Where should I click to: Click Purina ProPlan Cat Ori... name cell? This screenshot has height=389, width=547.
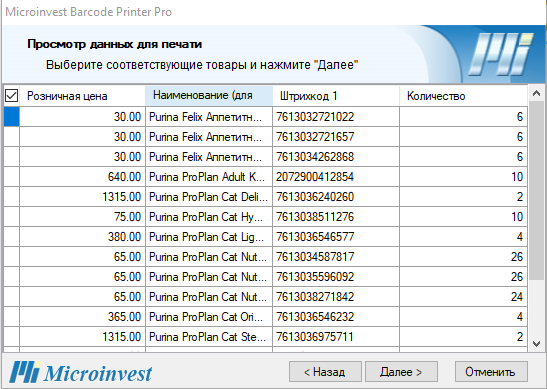coord(209,317)
